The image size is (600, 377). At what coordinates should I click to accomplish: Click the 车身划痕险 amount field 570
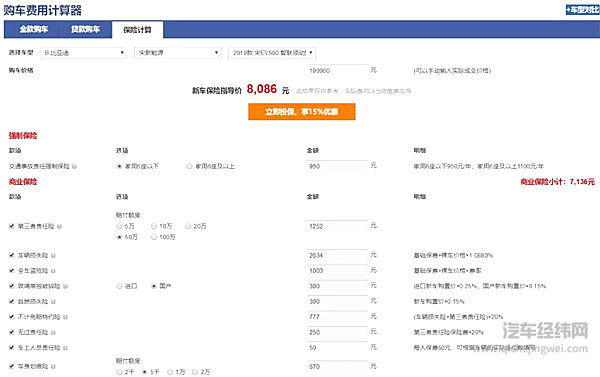click(x=337, y=366)
